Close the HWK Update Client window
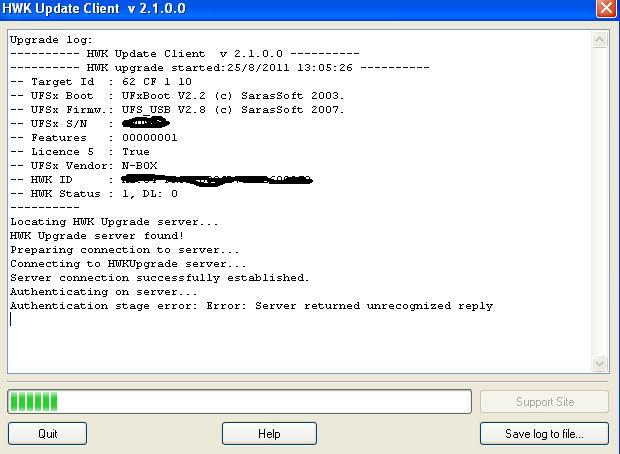Screen dimensions: 620x454 coord(606,8)
